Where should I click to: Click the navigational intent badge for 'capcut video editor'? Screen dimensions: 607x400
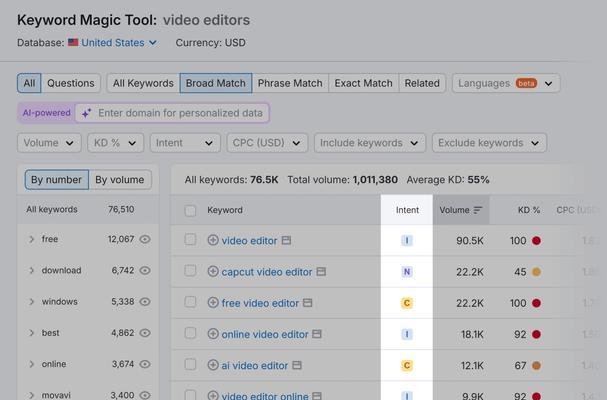point(407,272)
